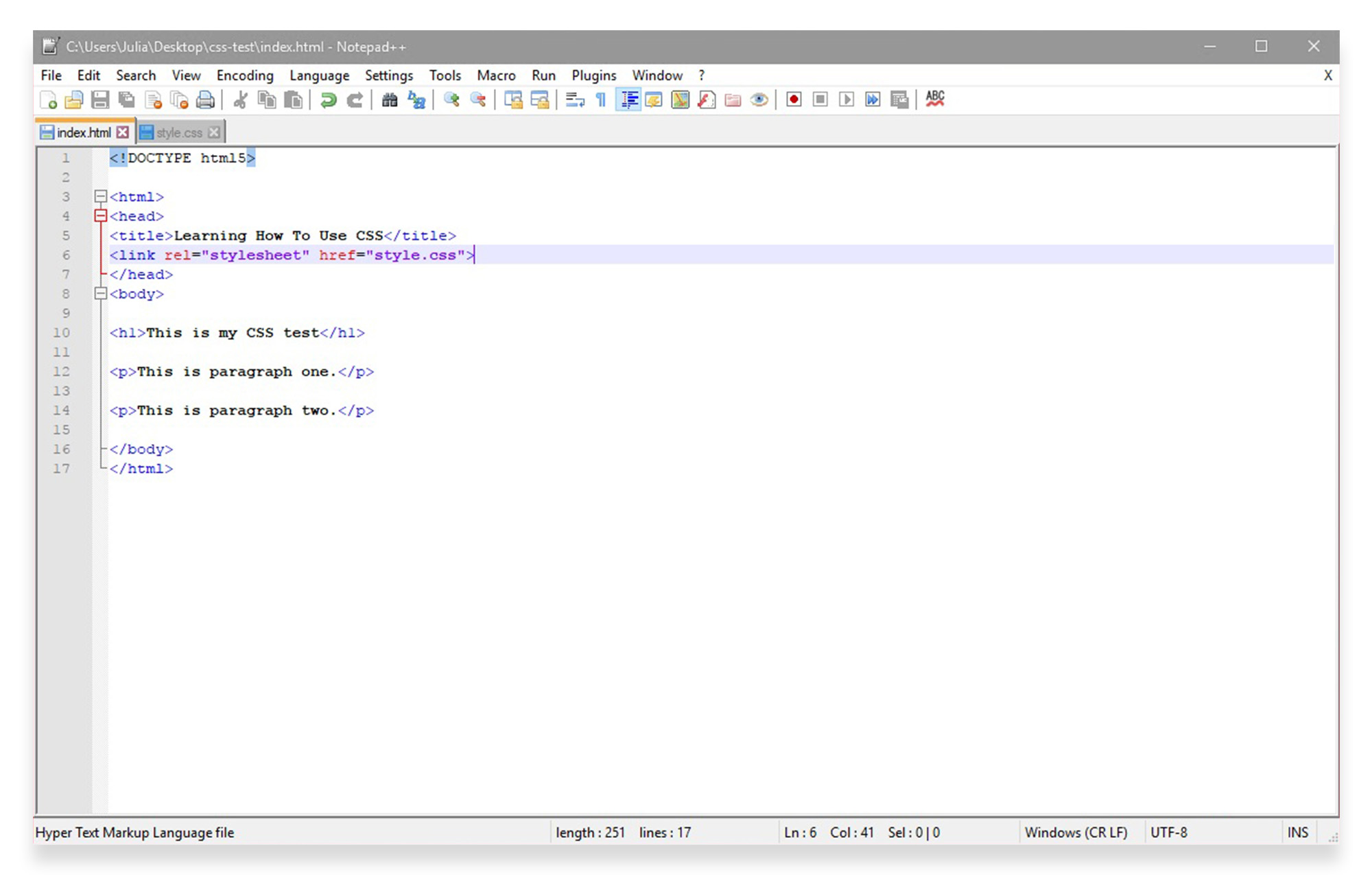Viewport: 1372px width, 875px height.
Task: Collapse the head tag fold marker
Action: point(101,216)
